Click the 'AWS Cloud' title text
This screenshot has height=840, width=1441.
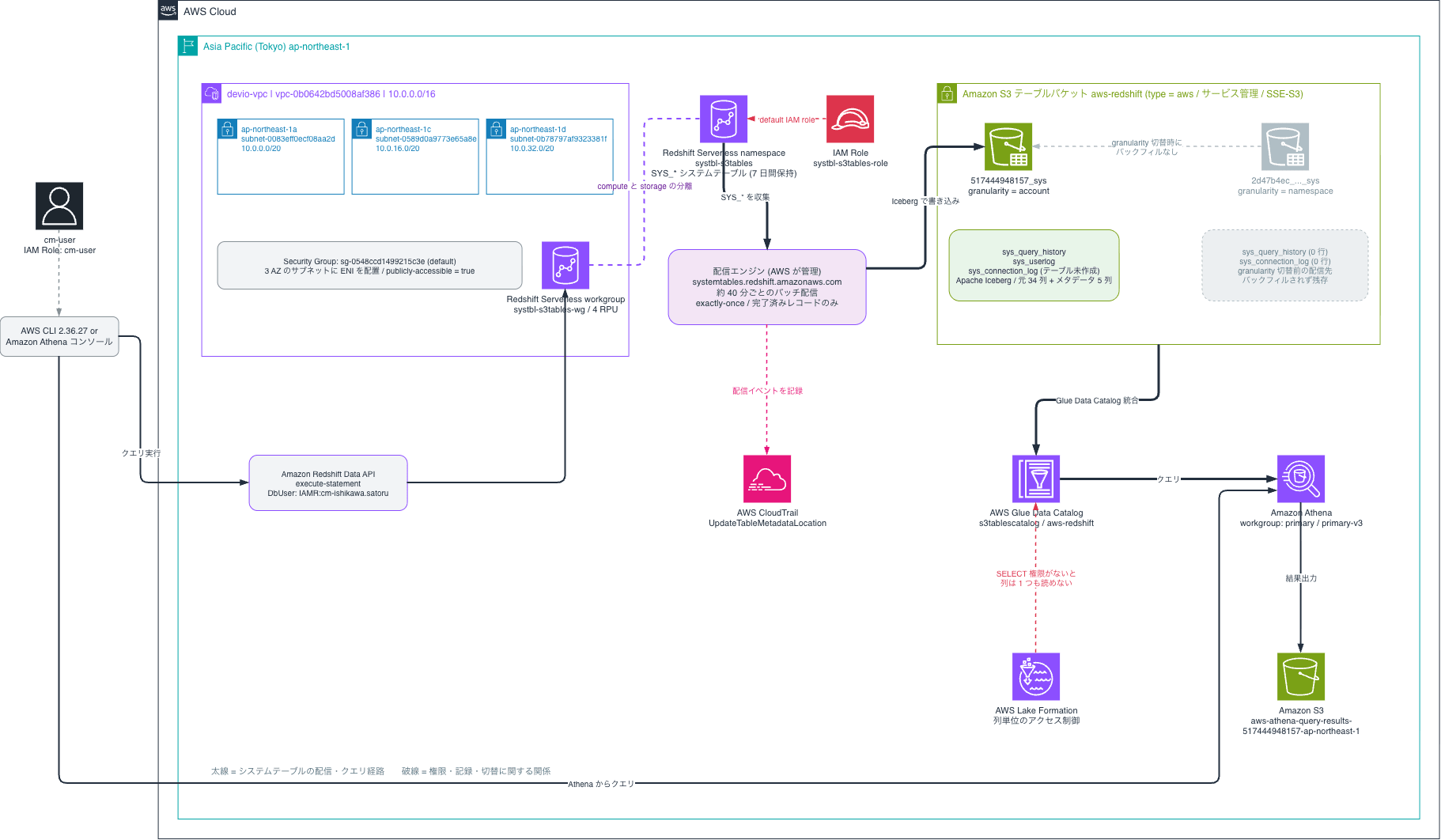click(210, 11)
